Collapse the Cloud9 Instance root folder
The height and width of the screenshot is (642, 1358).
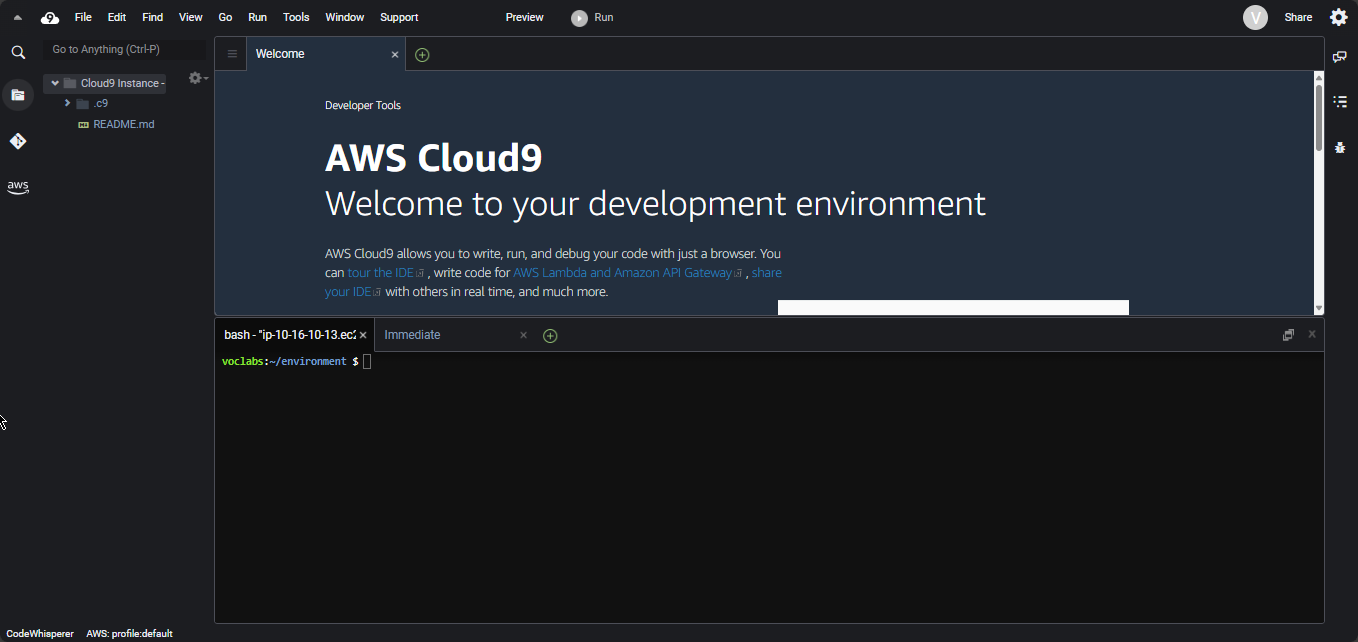(55, 83)
